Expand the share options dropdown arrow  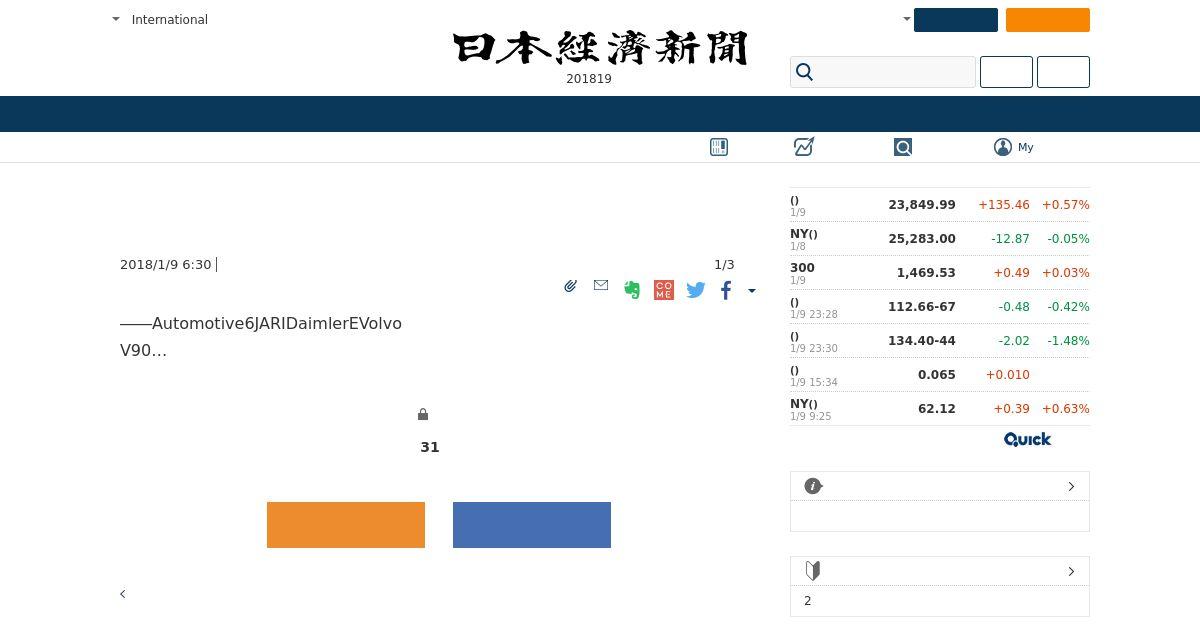coord(752,291)
